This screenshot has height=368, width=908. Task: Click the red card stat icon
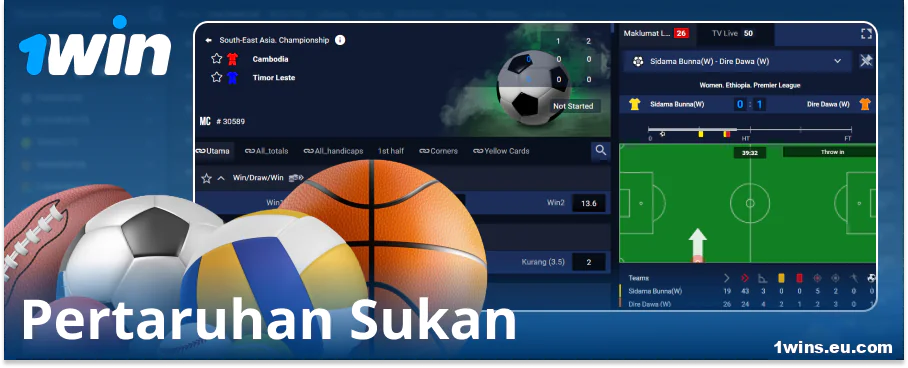[x=799, y=278]
